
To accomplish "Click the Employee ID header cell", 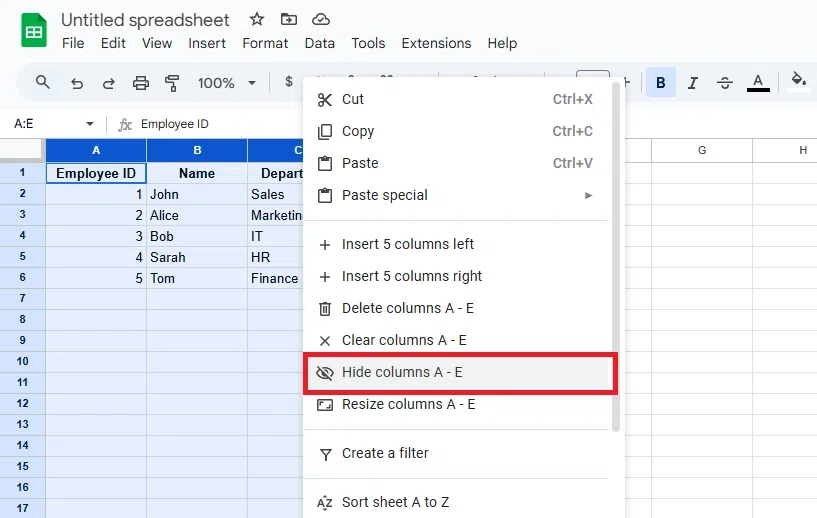I will [x=96, y=173].
